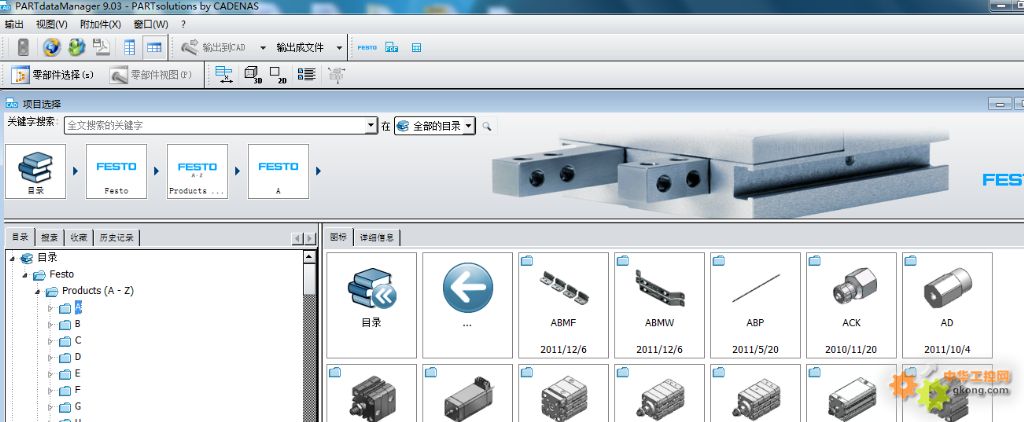Select the G folder in tree
This screenshot has width=1024, height=422.
pos(70,407)
